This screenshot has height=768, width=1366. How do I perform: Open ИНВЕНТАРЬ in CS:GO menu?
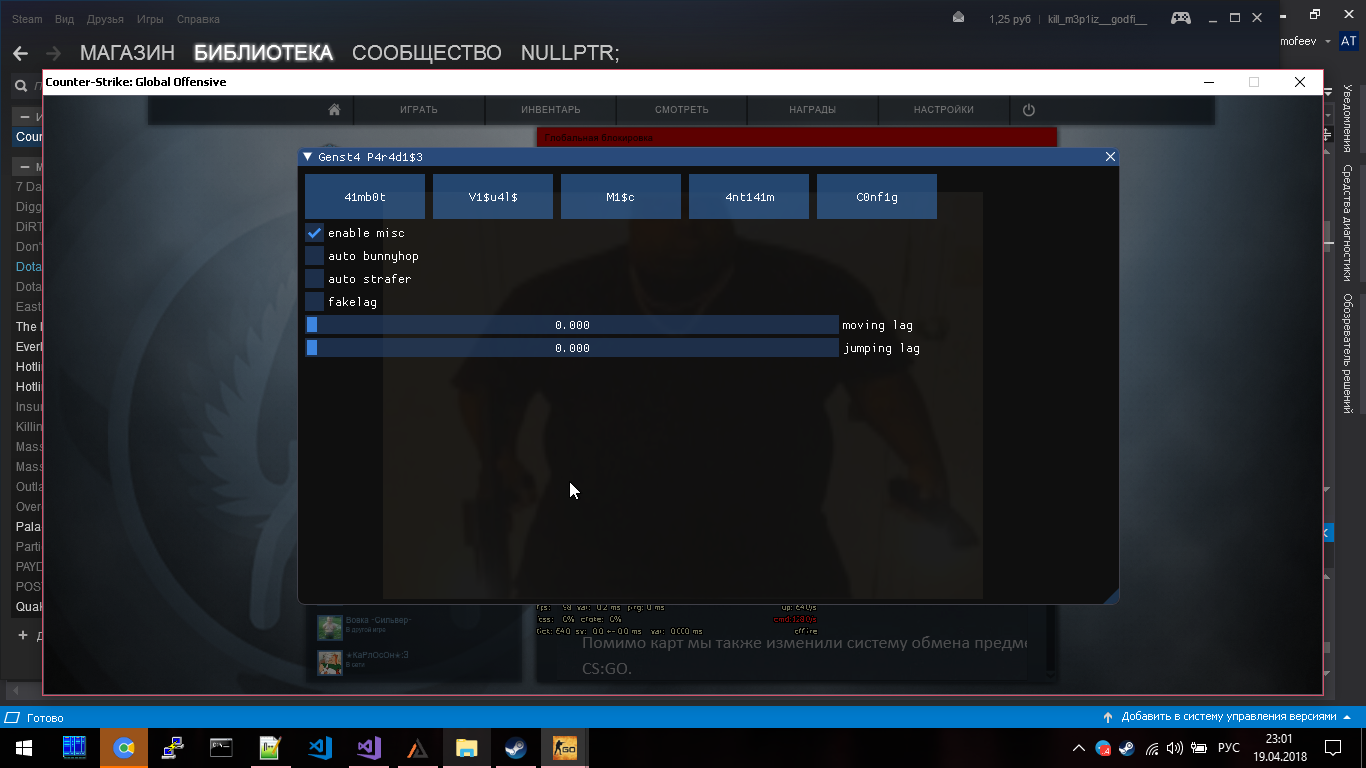[551, 110]
